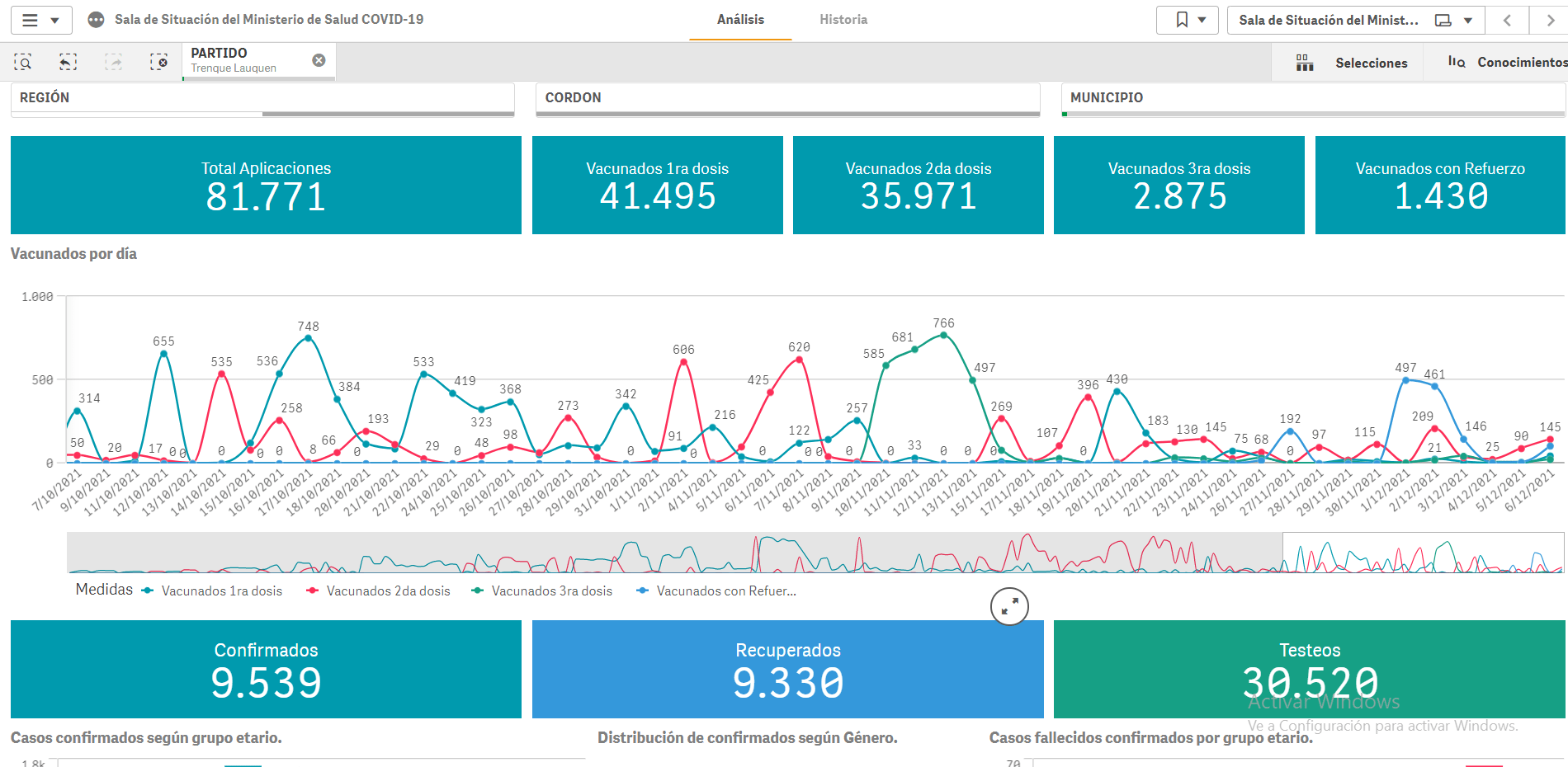The height and width of the screenshot is (767, 1568).
Task: Open the Selecciones tool
Action: tap(1352, 63)
